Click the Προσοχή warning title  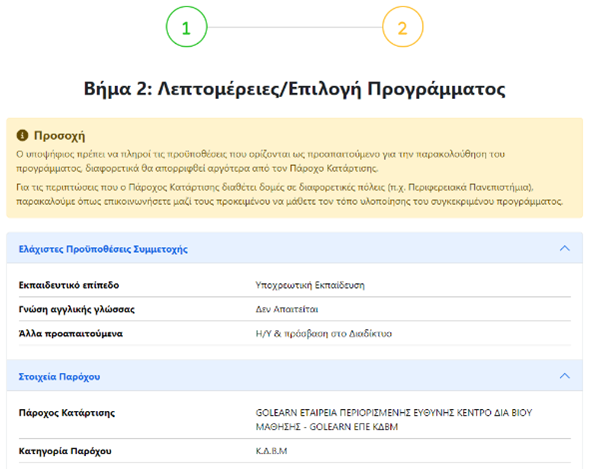[59, 136]
